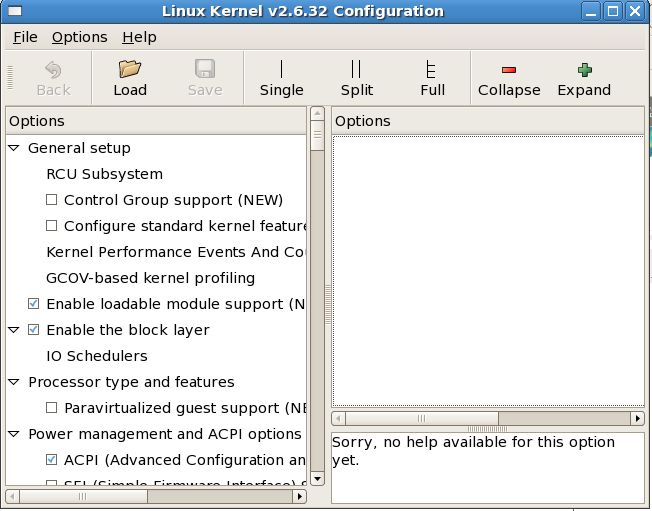This screenshot has height=511, width=652.
Task: Click the left pane horizontal scroll left arrow
Action: click(12, 496)
